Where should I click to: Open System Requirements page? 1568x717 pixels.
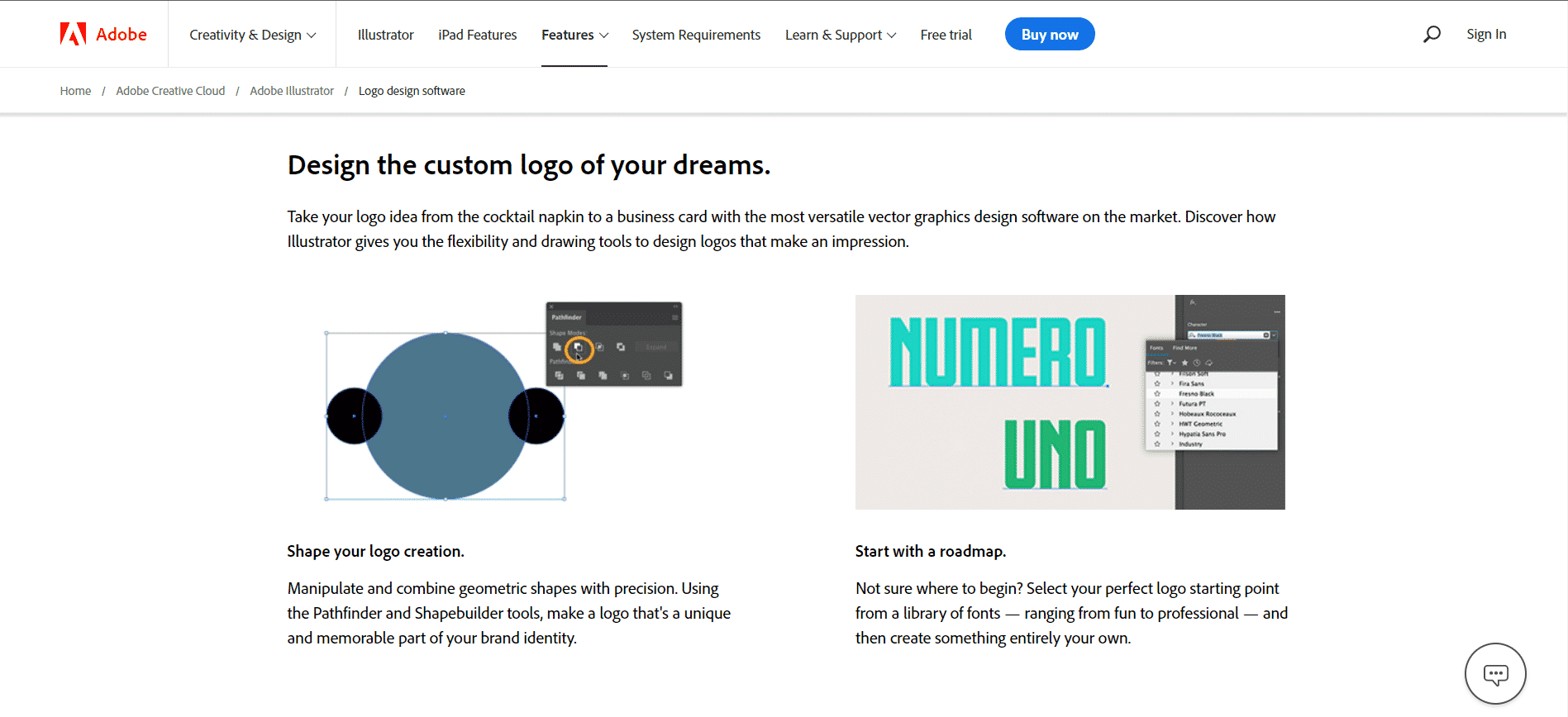696,35
